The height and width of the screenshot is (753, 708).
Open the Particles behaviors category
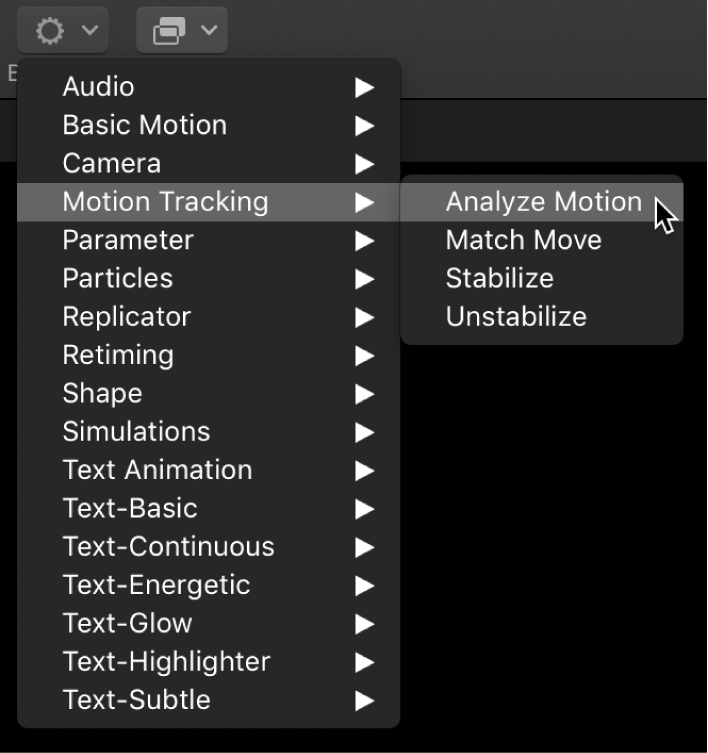point(117,278)
